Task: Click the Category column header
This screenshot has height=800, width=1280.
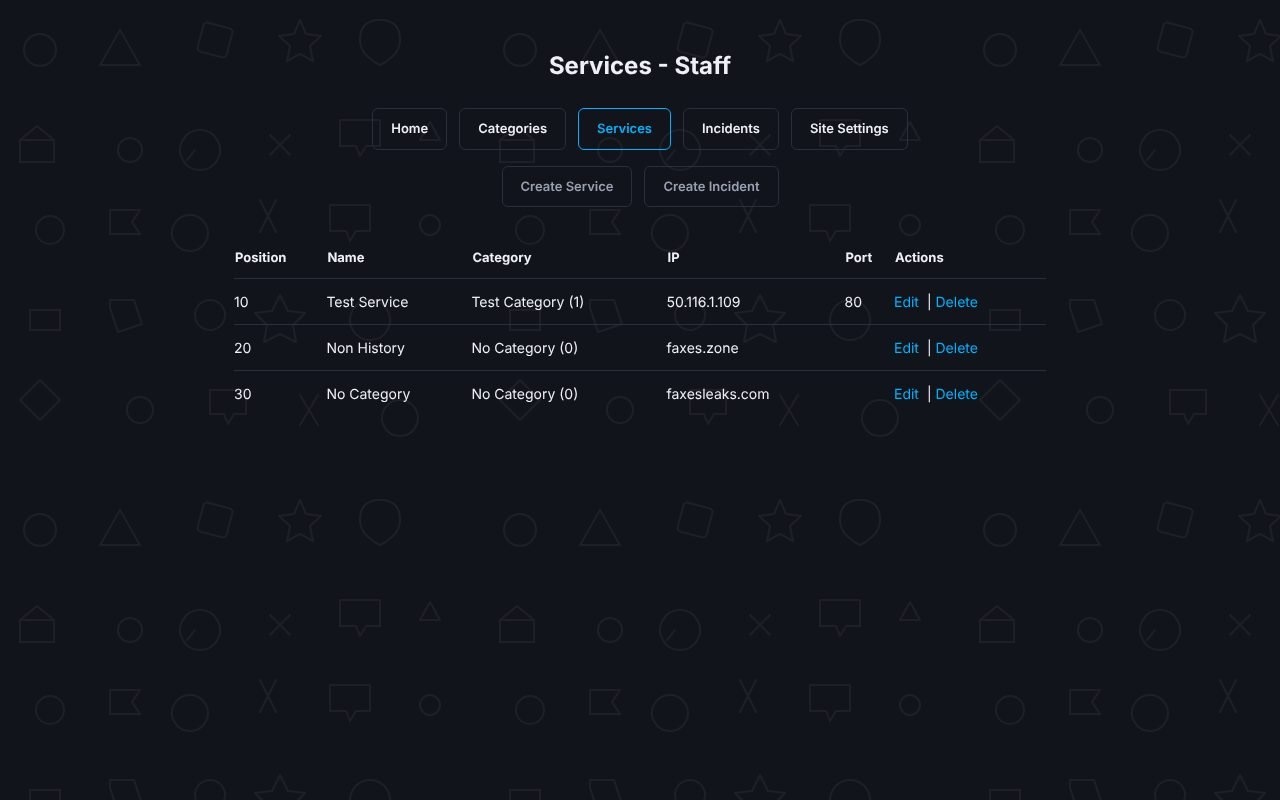Action: (x=501, y=257)
